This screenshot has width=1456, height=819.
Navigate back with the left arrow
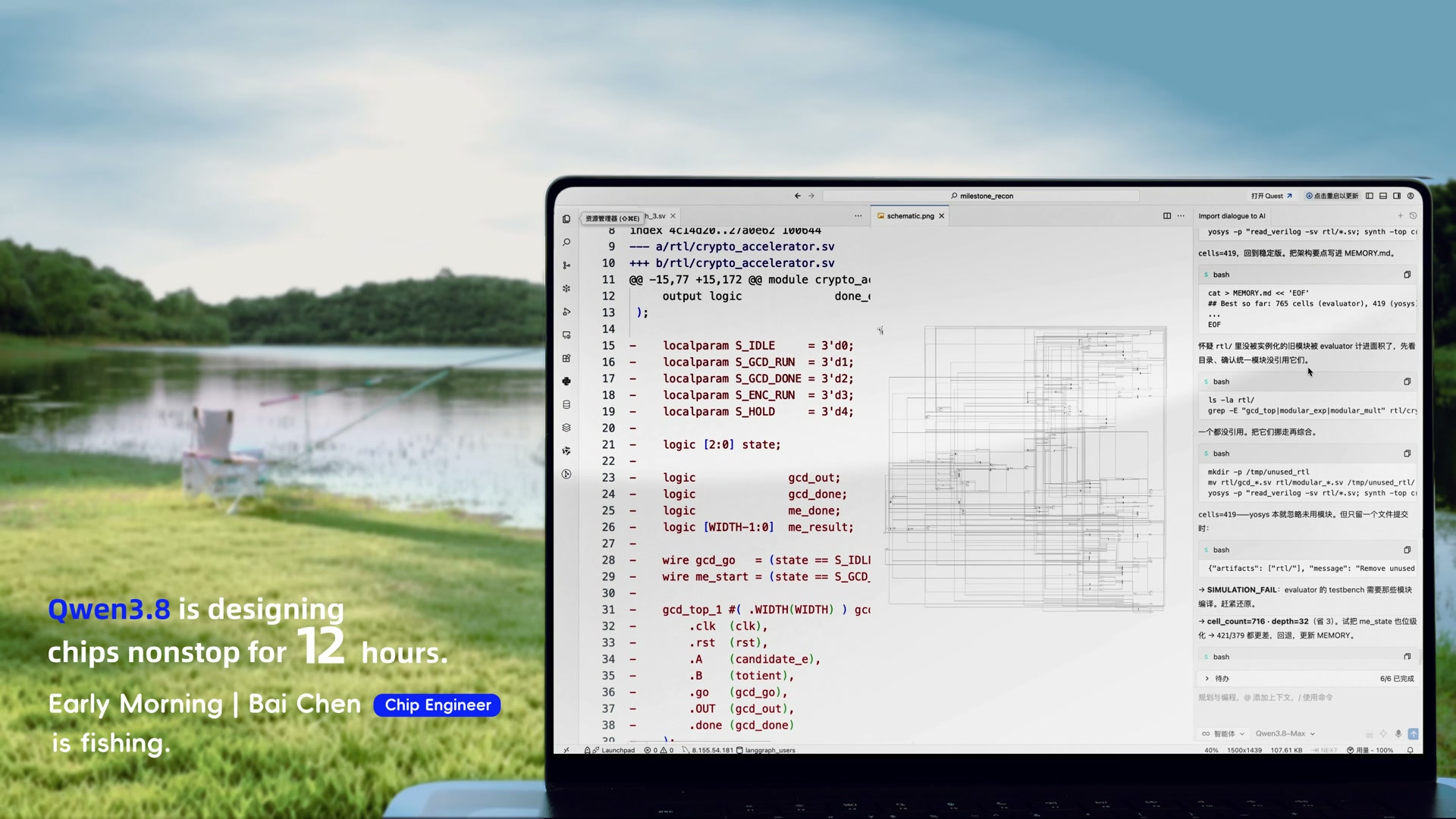[798, 196]
